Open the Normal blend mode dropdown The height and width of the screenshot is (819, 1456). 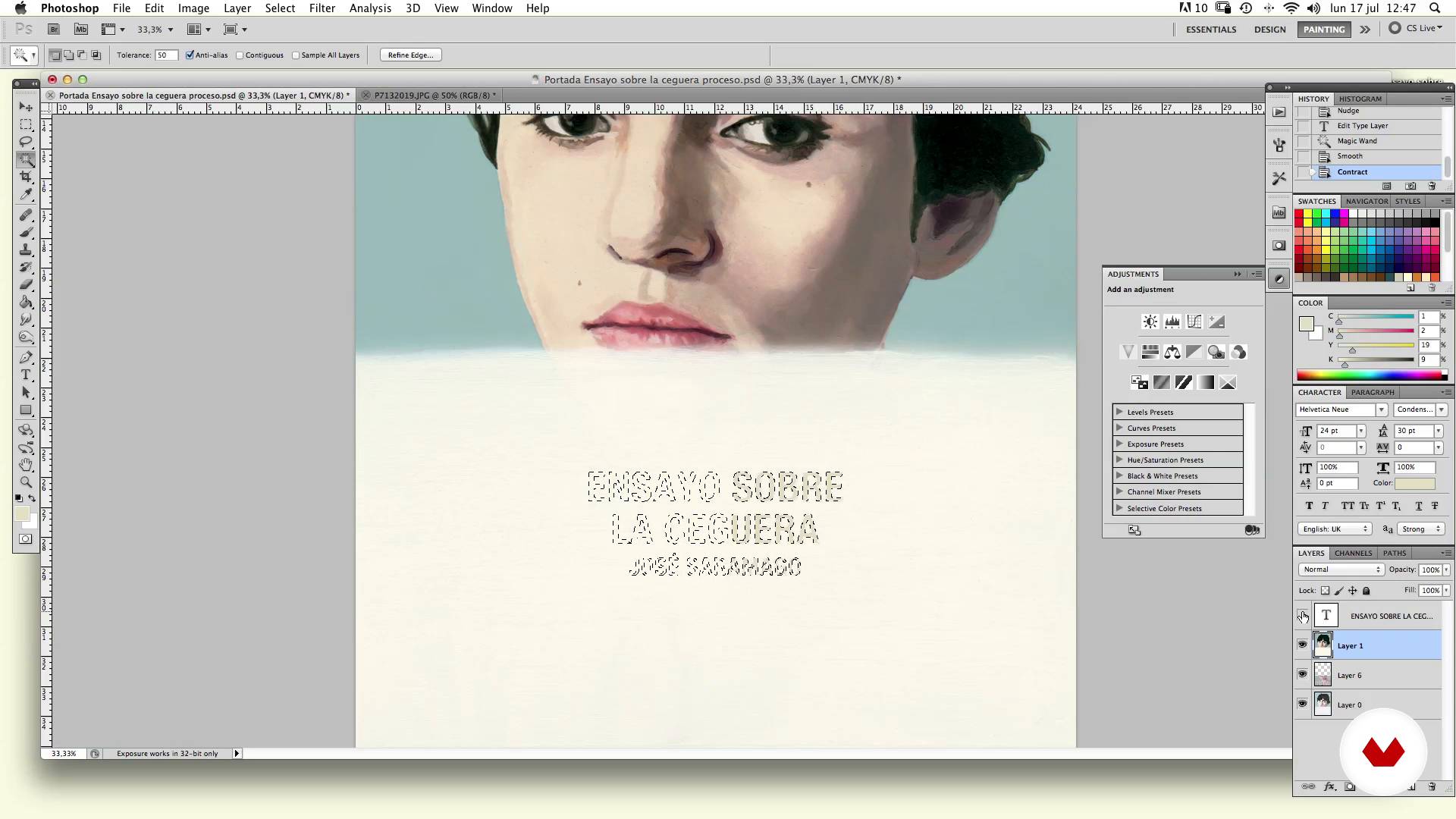1341,570
